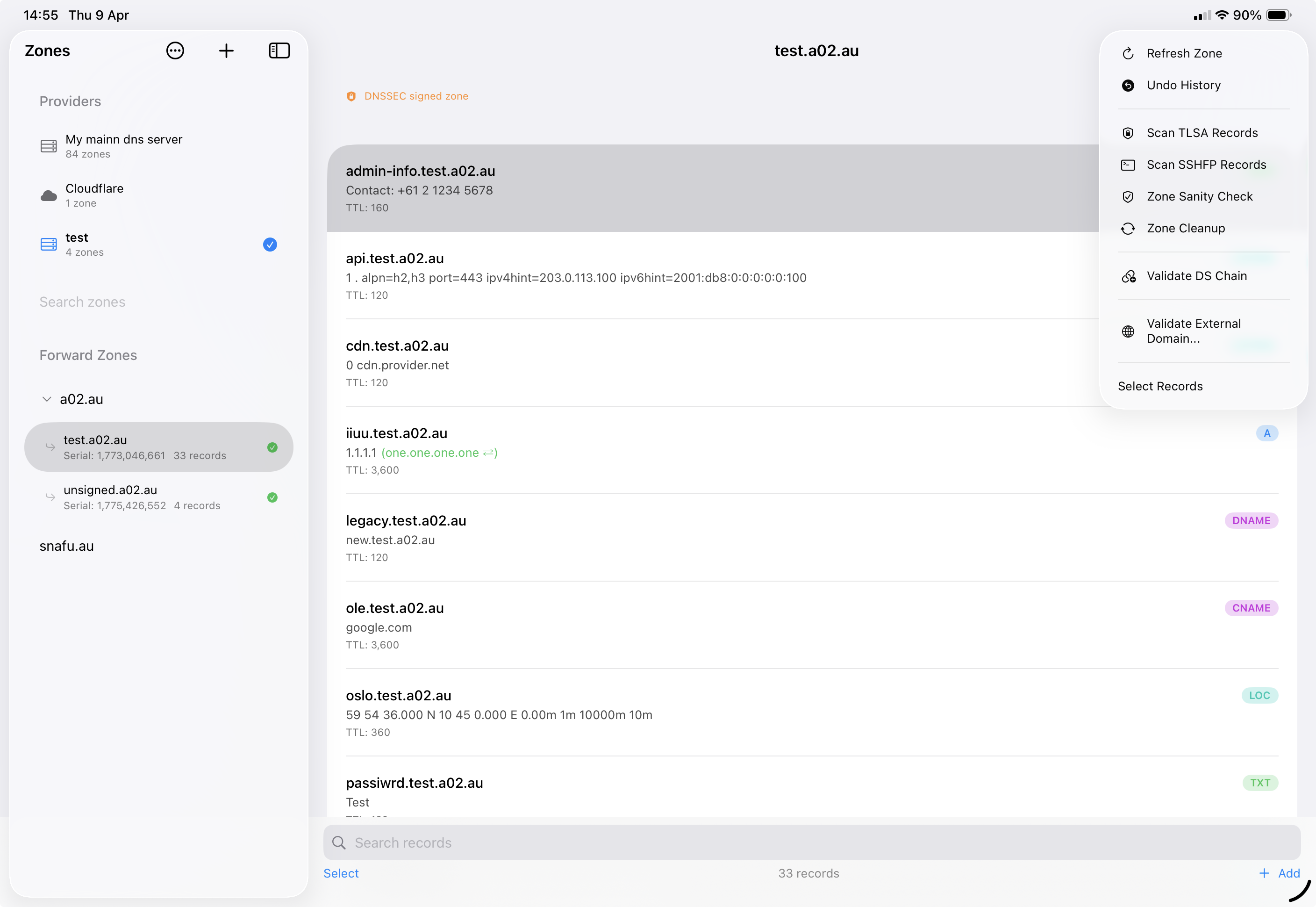Select the test.a02.au zone row
The image size is (1316, 907).
[159, 447]
